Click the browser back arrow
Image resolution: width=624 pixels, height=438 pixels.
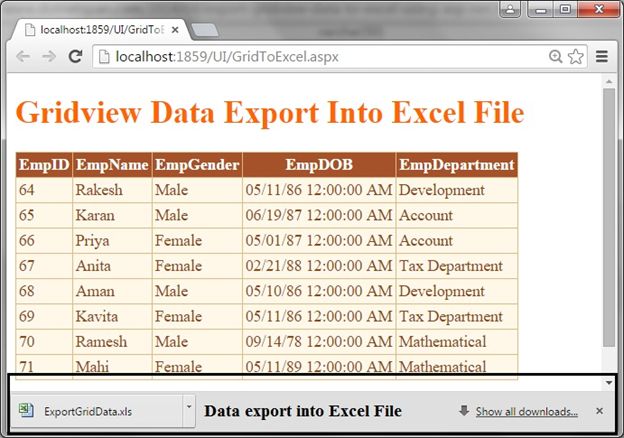tap(23, 56)
